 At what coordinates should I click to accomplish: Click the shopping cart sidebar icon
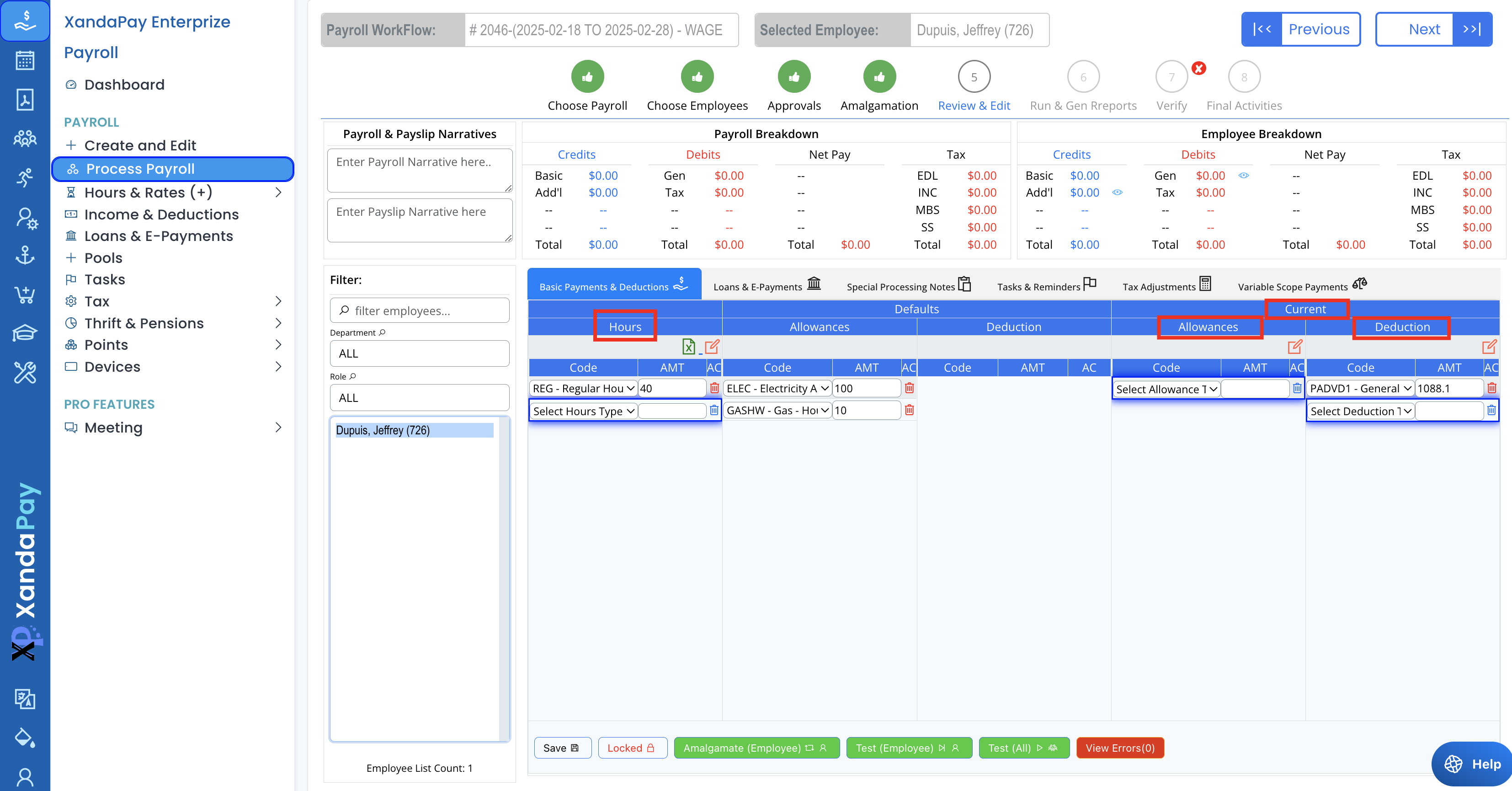point(25,294)
